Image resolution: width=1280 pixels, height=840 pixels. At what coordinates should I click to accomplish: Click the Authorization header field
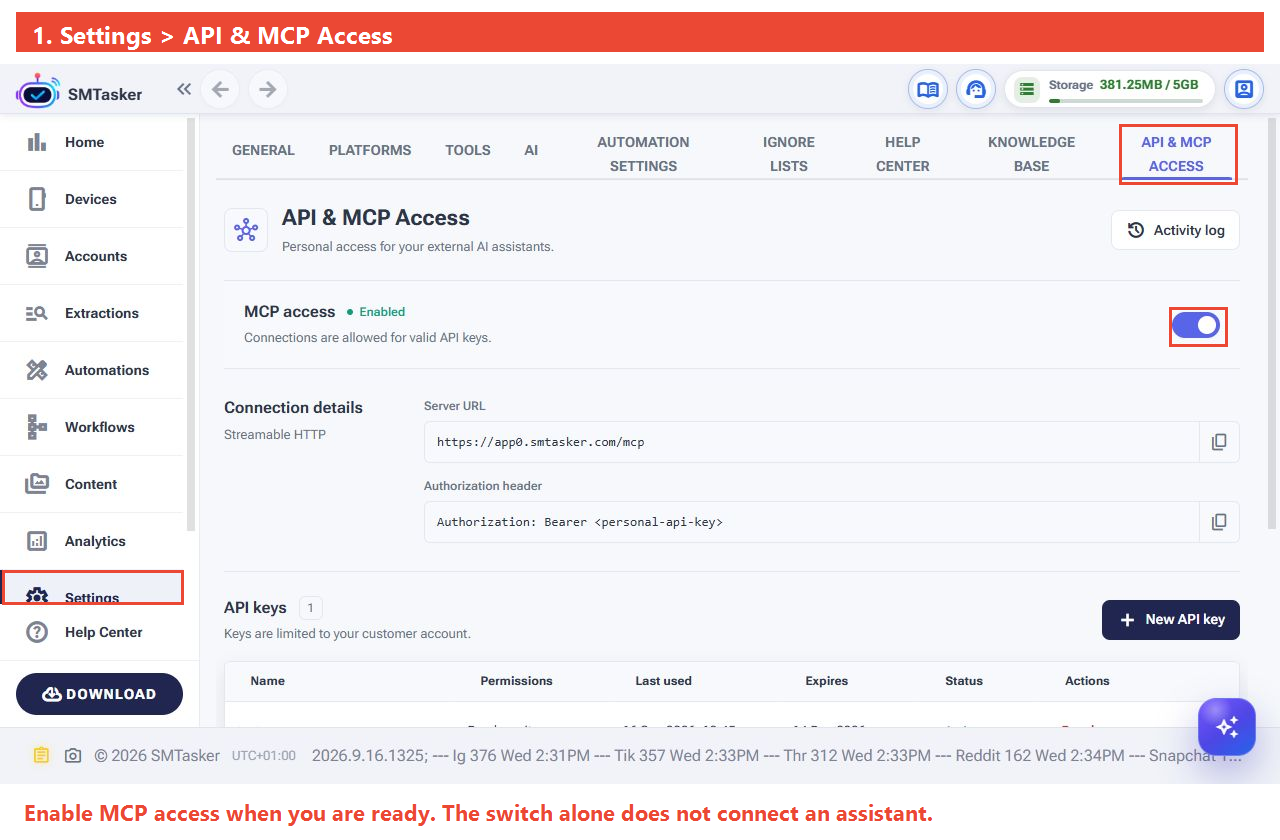[812, 522]
